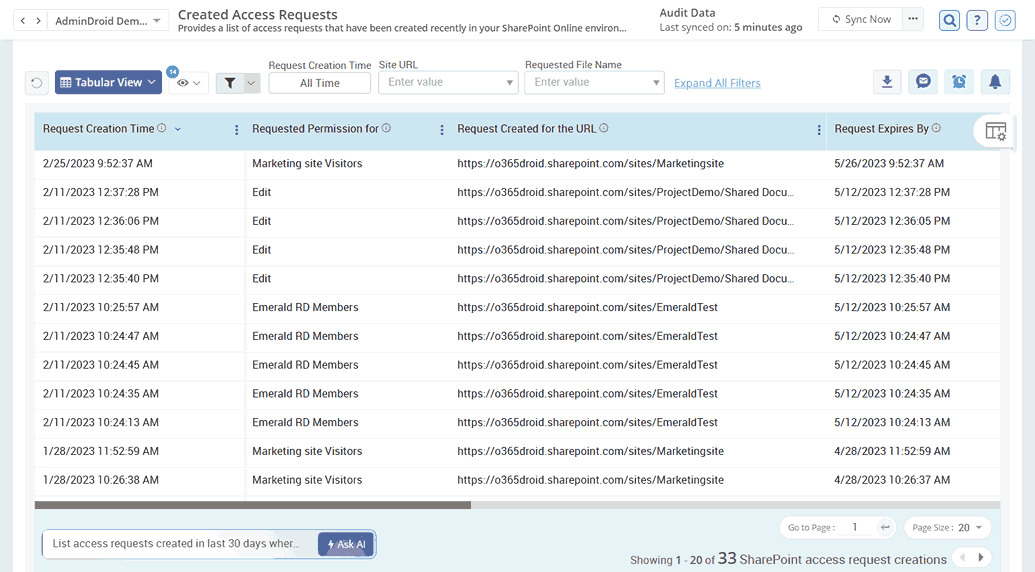1035x572 pixels.
Task: Click the refresh report icon
Action: tap(37, 83)
